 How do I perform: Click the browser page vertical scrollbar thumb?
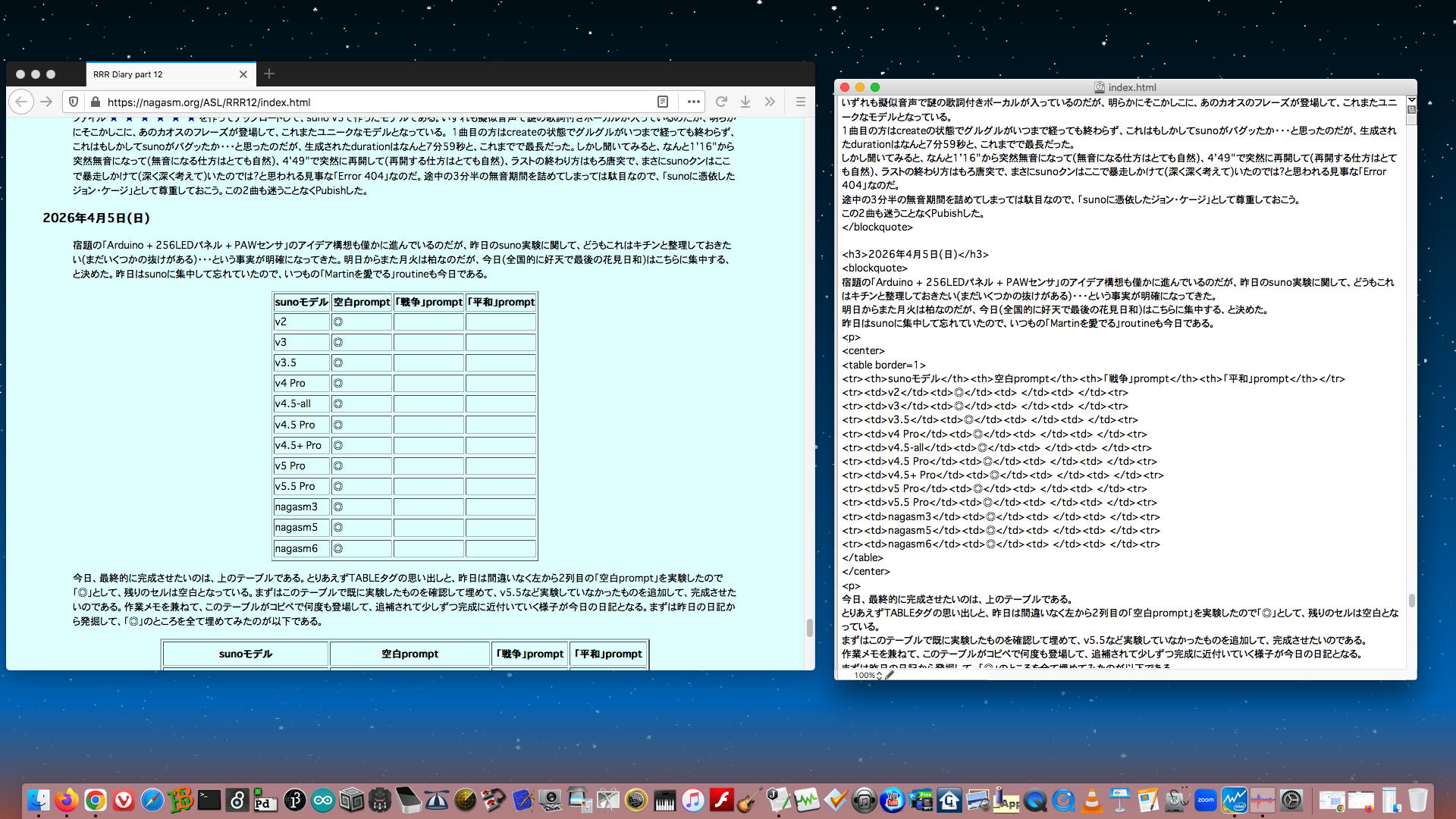point(809,627)
